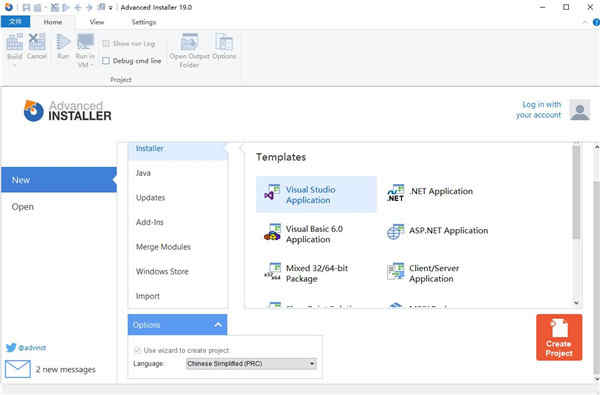Click the .NET Application template icon
The image size is (600, 395).
395,193
